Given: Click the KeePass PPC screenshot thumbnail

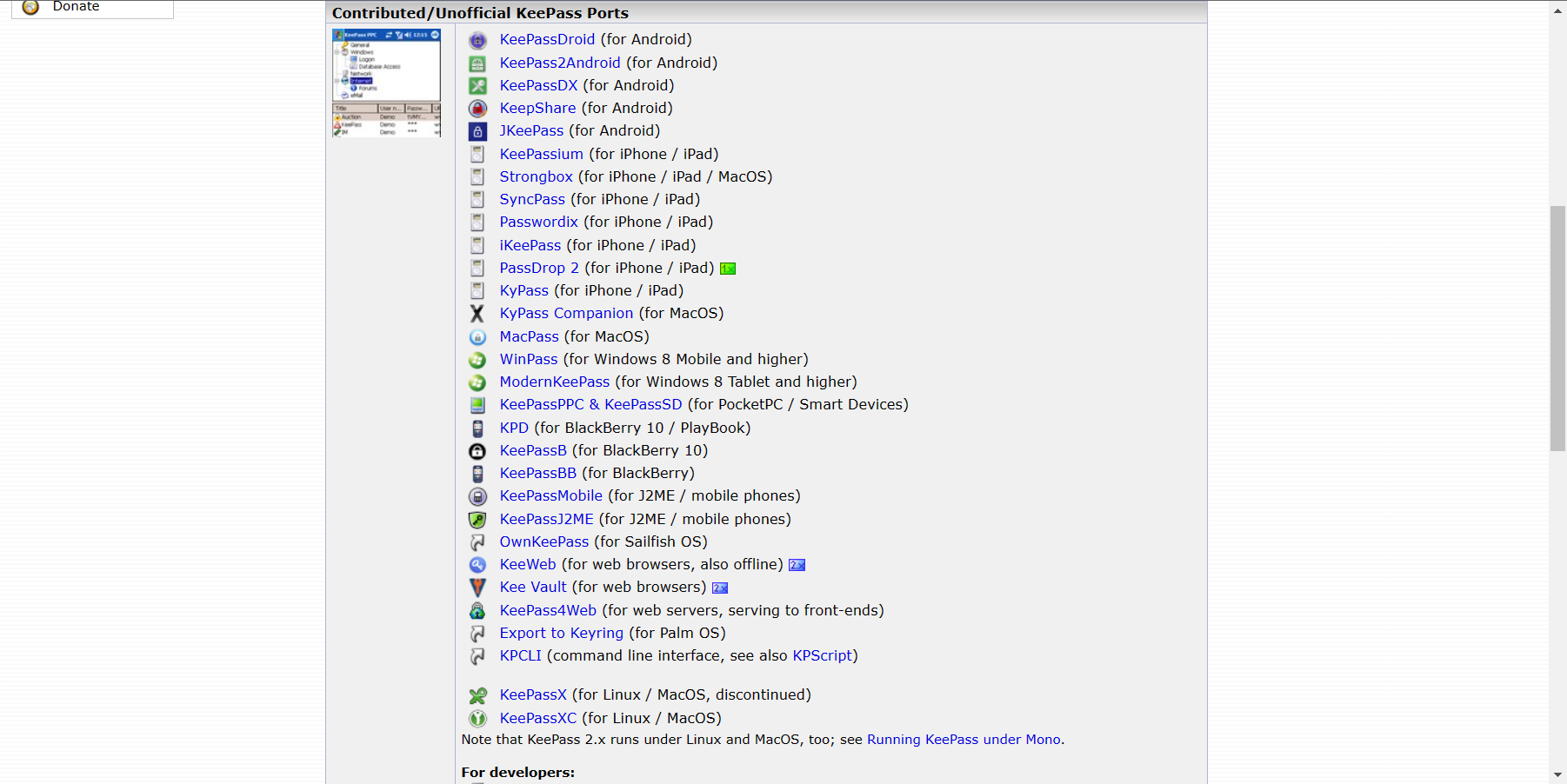Looking at the screenshot, I should point(386,83).
